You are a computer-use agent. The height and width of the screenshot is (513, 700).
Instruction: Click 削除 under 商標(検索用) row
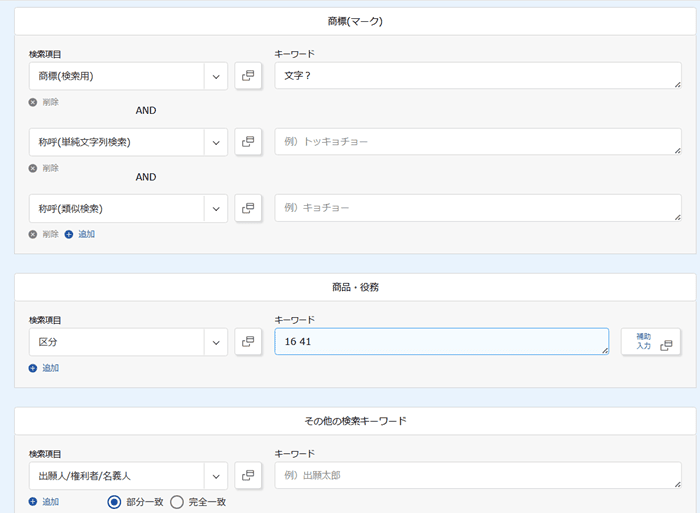[x=44, y=102]
